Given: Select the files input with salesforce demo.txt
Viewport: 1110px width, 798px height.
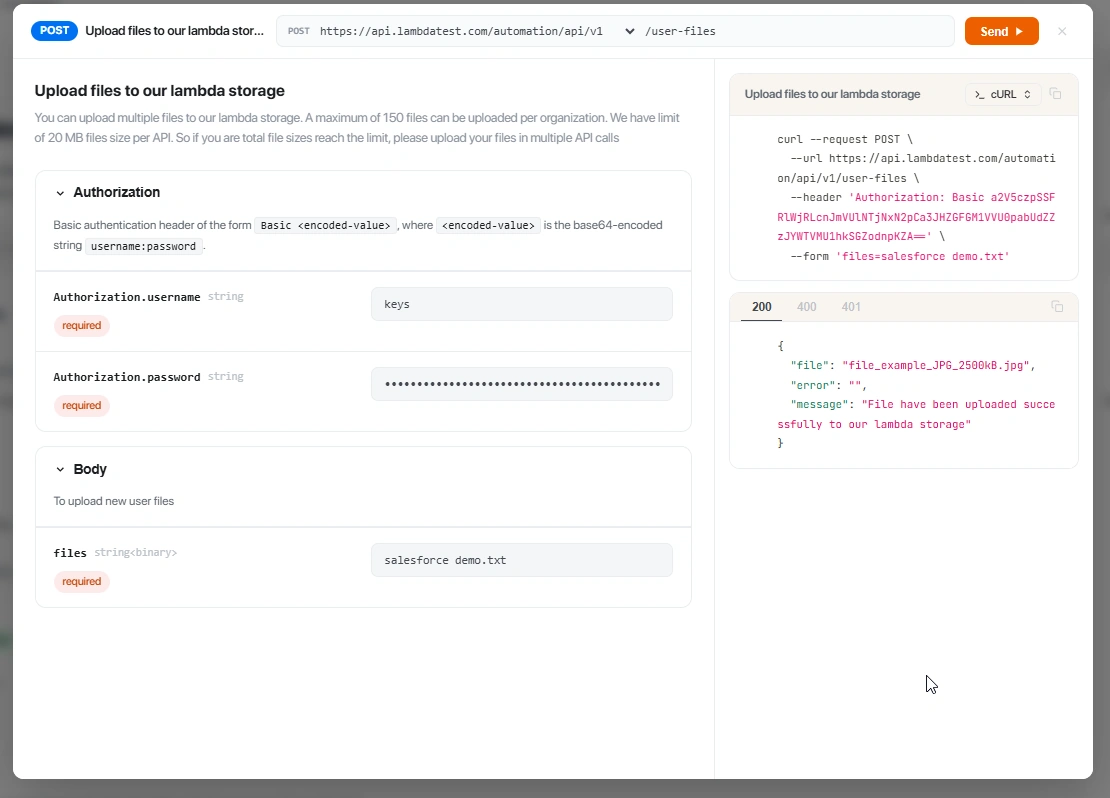Looking at the screenshot, I should click(x=522, y=560).
